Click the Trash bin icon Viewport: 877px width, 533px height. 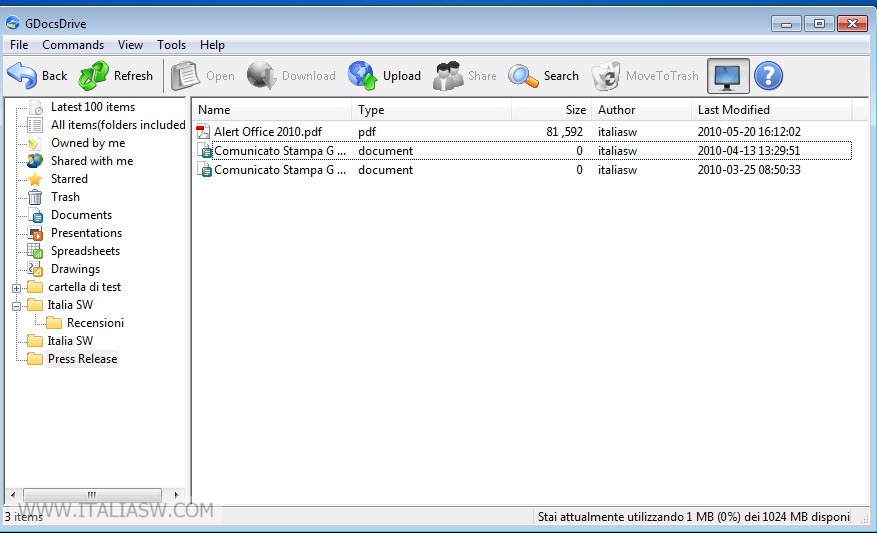click(35, 197)
